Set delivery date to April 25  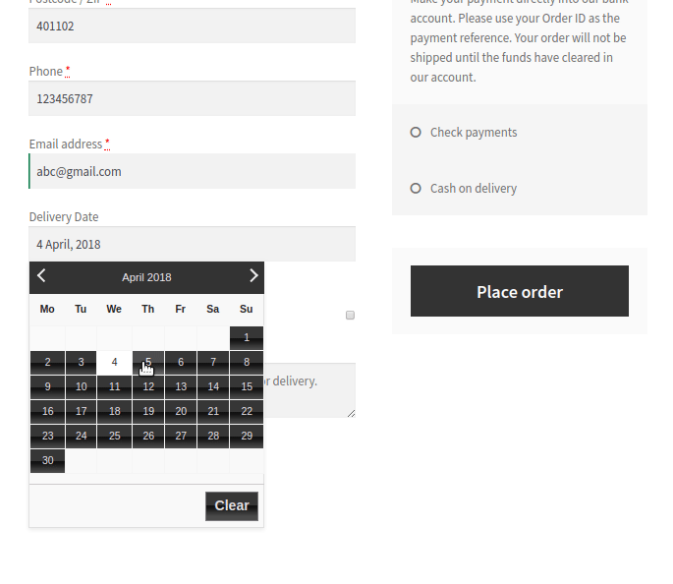pyautogui.click(x=114, y=436)
